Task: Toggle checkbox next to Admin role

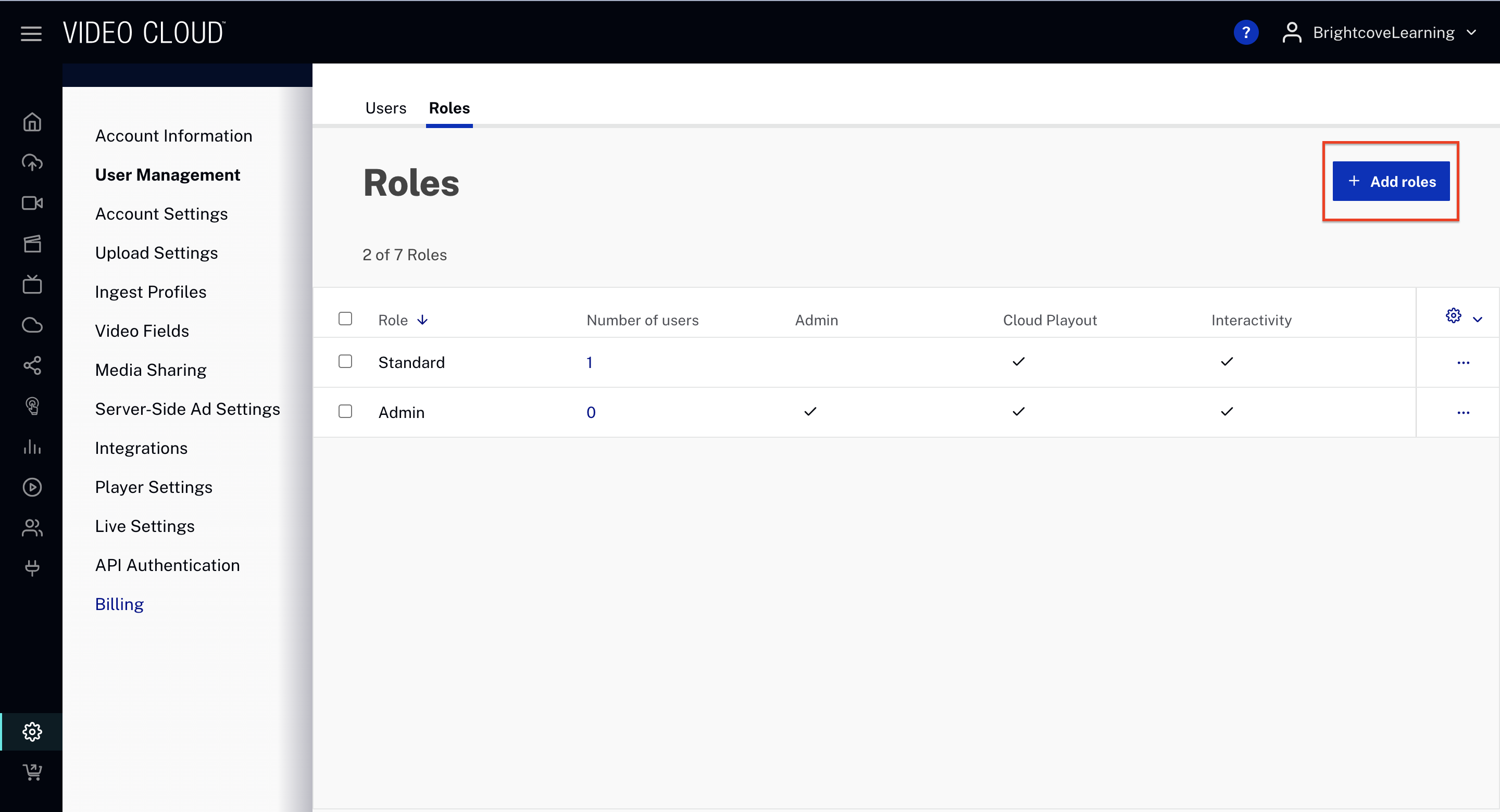Action: click(346, 411)
